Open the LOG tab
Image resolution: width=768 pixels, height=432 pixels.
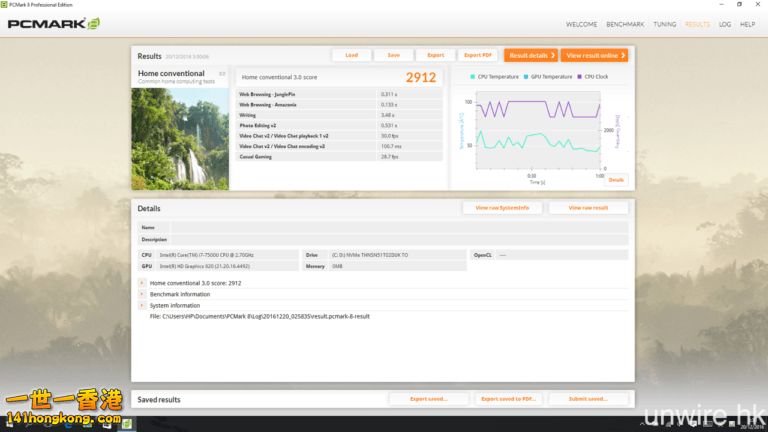pos(725,24)
